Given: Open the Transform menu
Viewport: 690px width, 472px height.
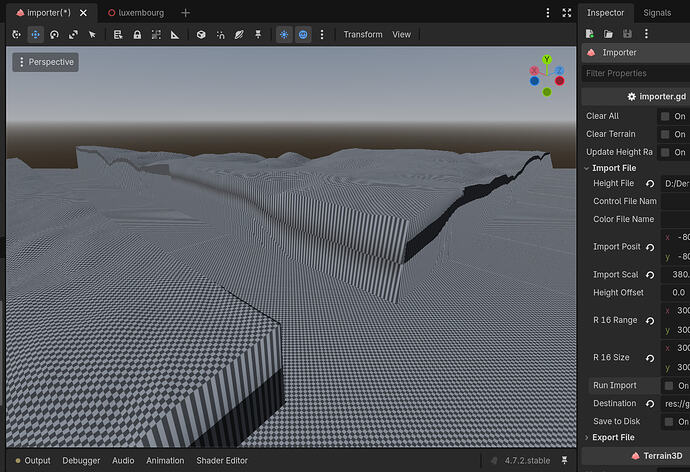Looking at the screenshot, I should 363,34.
